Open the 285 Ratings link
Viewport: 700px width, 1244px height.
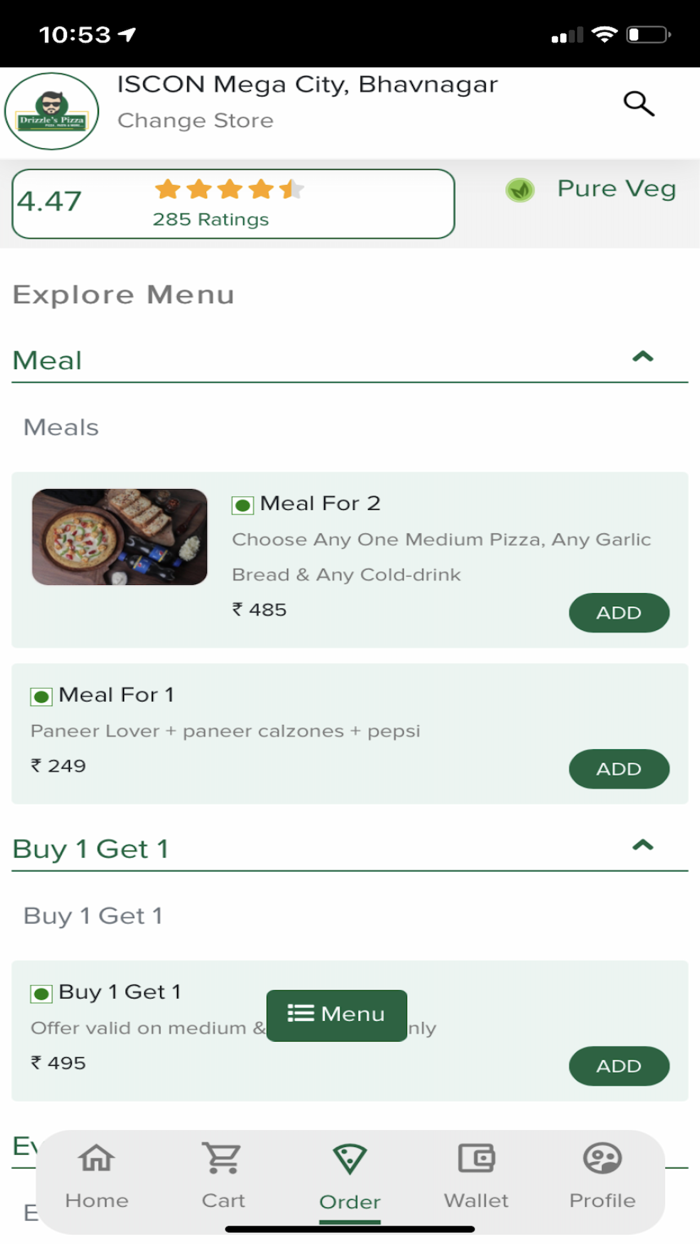(210, 220)
